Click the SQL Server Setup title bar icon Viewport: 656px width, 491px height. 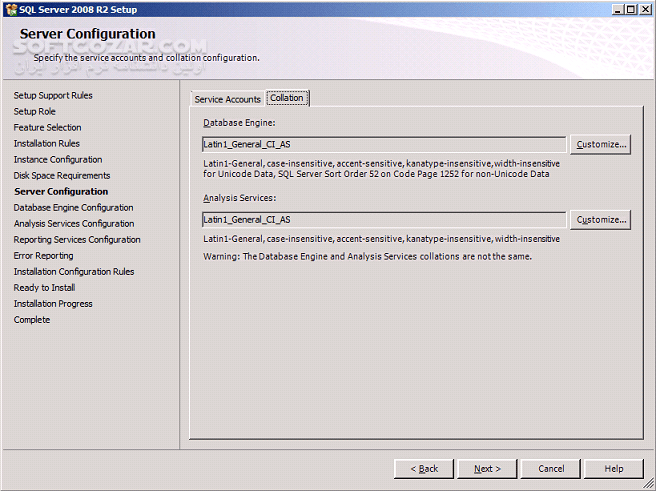pyautogui.click(x=10, y=9)
